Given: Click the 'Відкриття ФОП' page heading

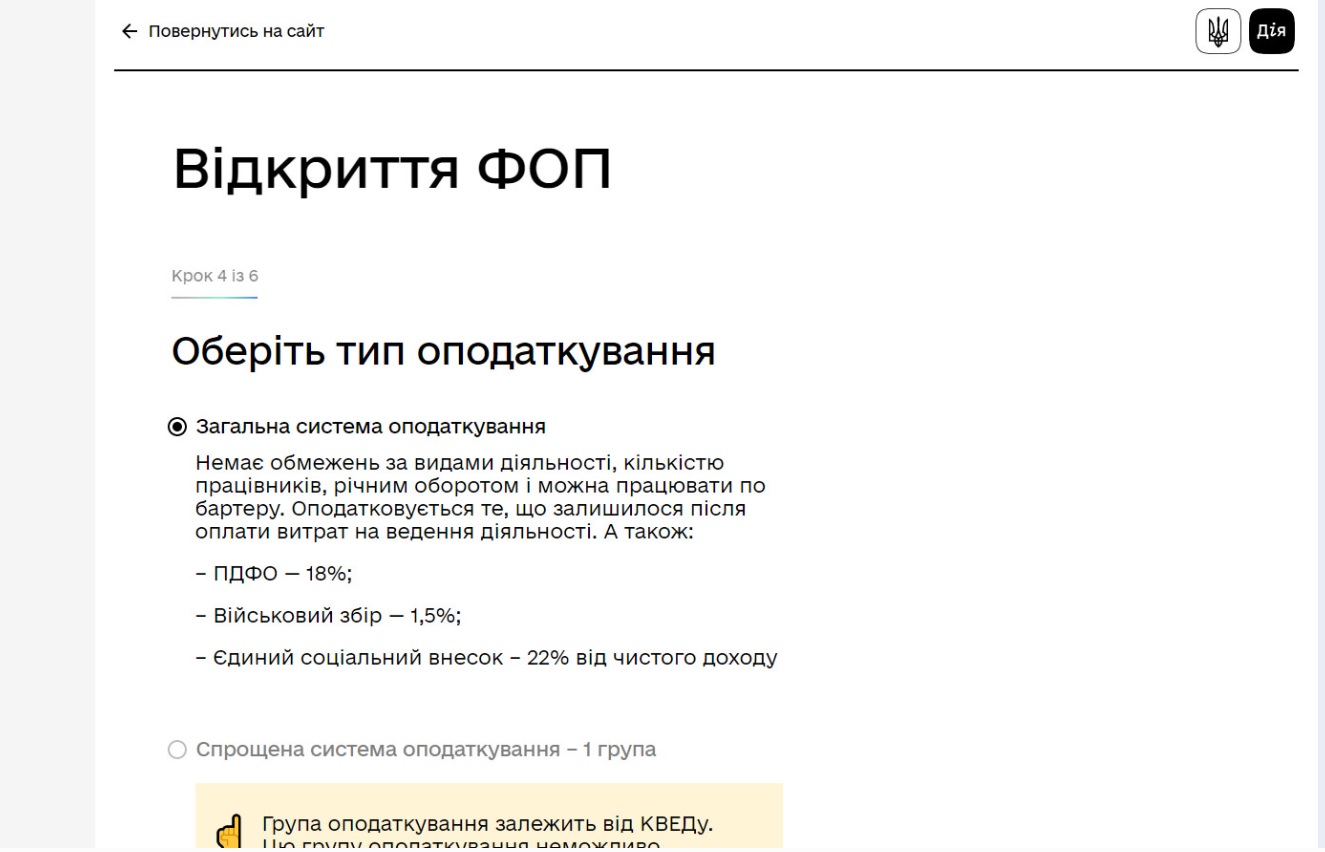Looking at the screenshot, I should (x=391, y=169).
